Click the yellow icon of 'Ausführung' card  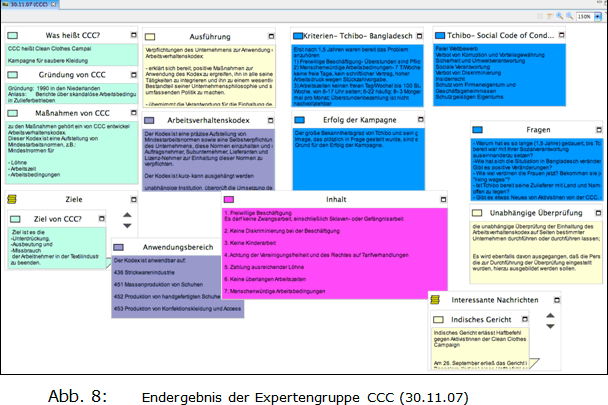150,37
